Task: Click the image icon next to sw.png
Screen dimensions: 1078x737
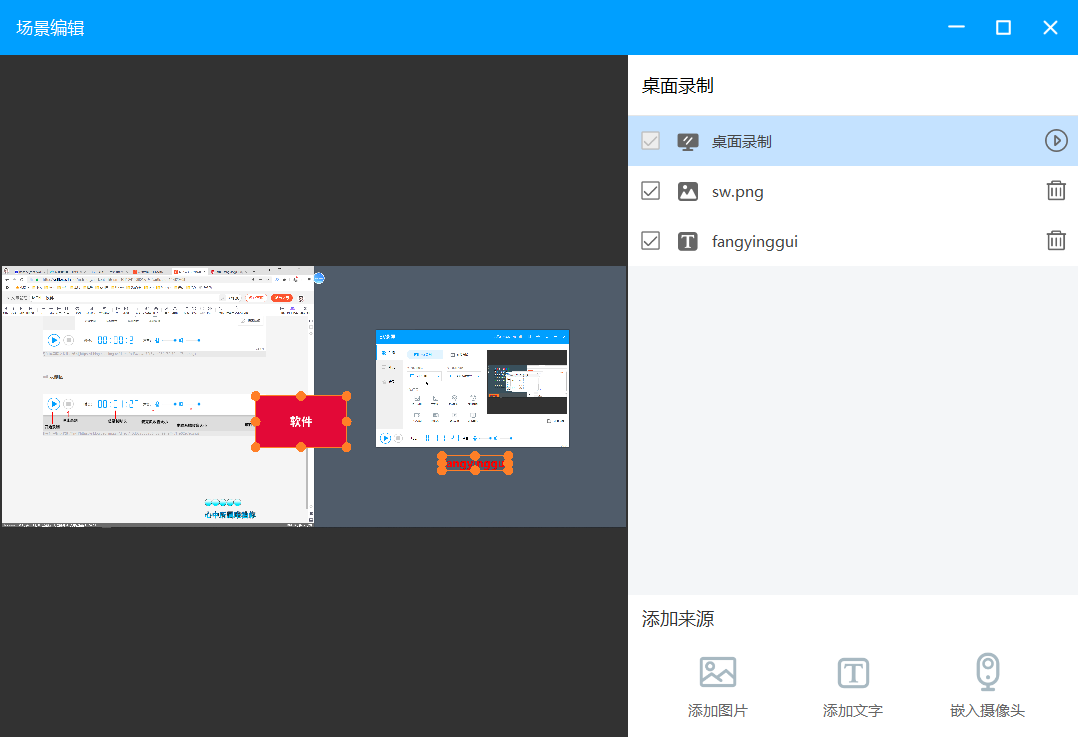Action: 688,191
